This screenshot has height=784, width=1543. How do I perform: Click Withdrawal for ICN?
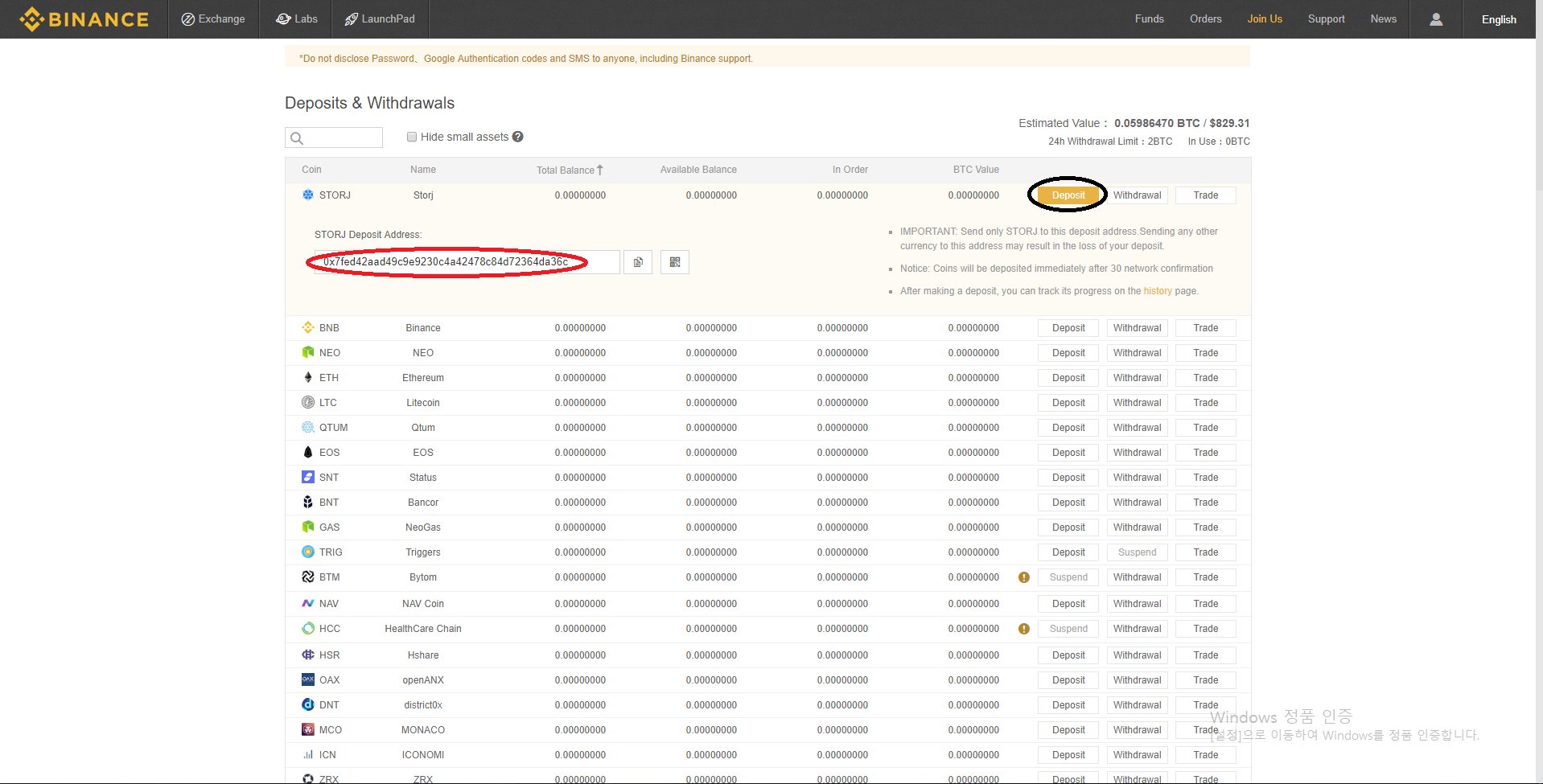pos(1137,755)
